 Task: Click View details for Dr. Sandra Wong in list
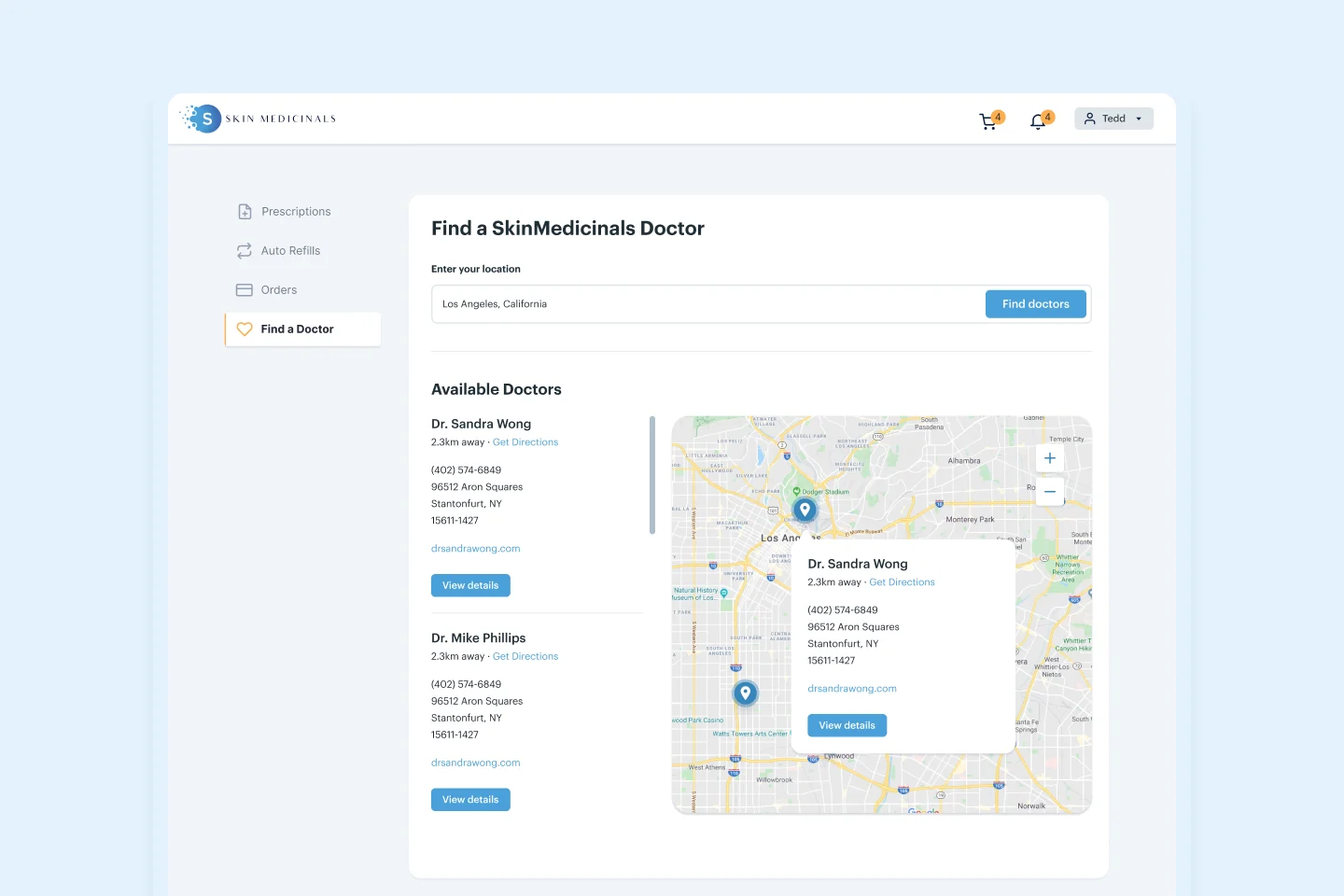[470, 585]
